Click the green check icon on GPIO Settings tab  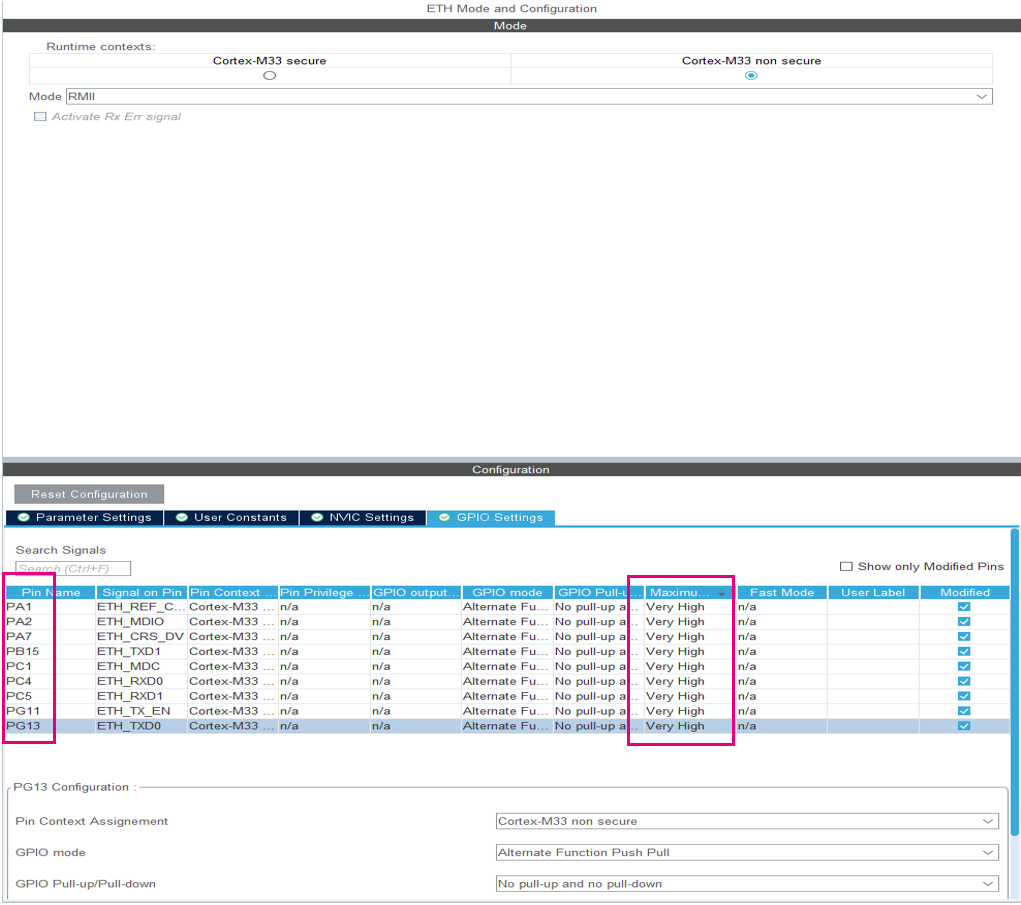click(443, 517)
